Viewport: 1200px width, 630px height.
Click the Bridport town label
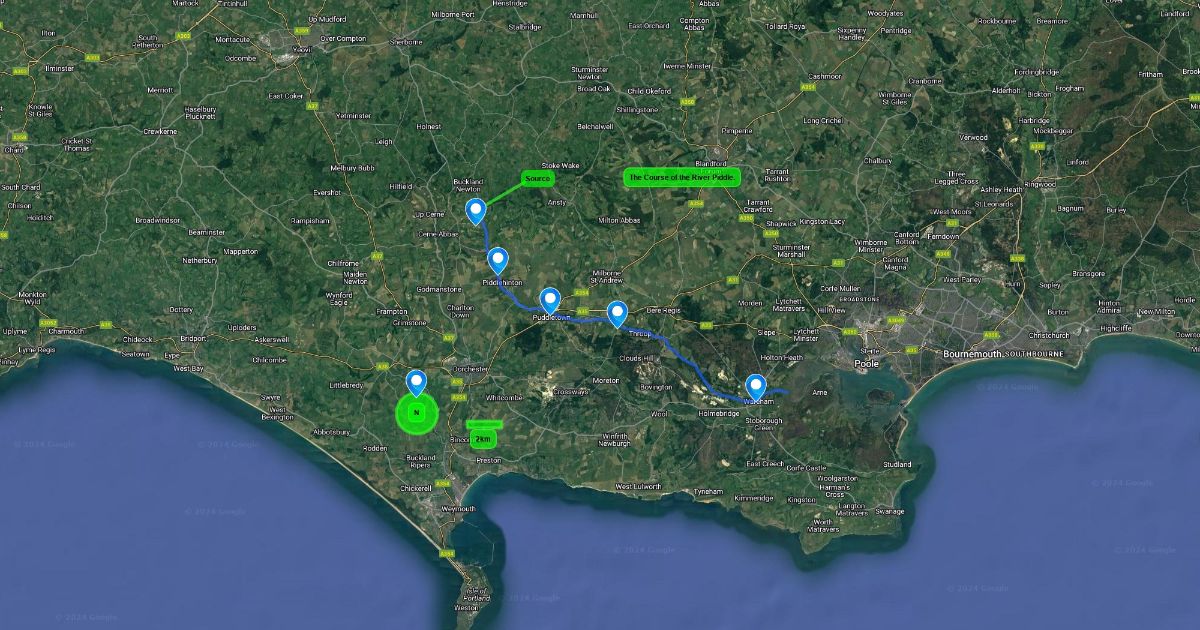click(x=193, y=339)
